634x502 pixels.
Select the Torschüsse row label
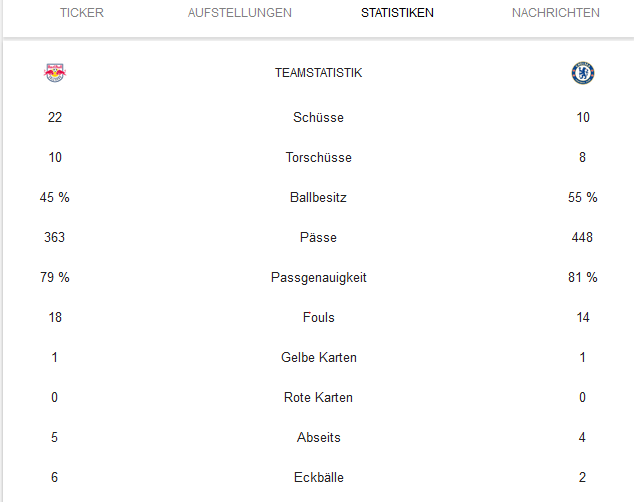pos(319,157)
